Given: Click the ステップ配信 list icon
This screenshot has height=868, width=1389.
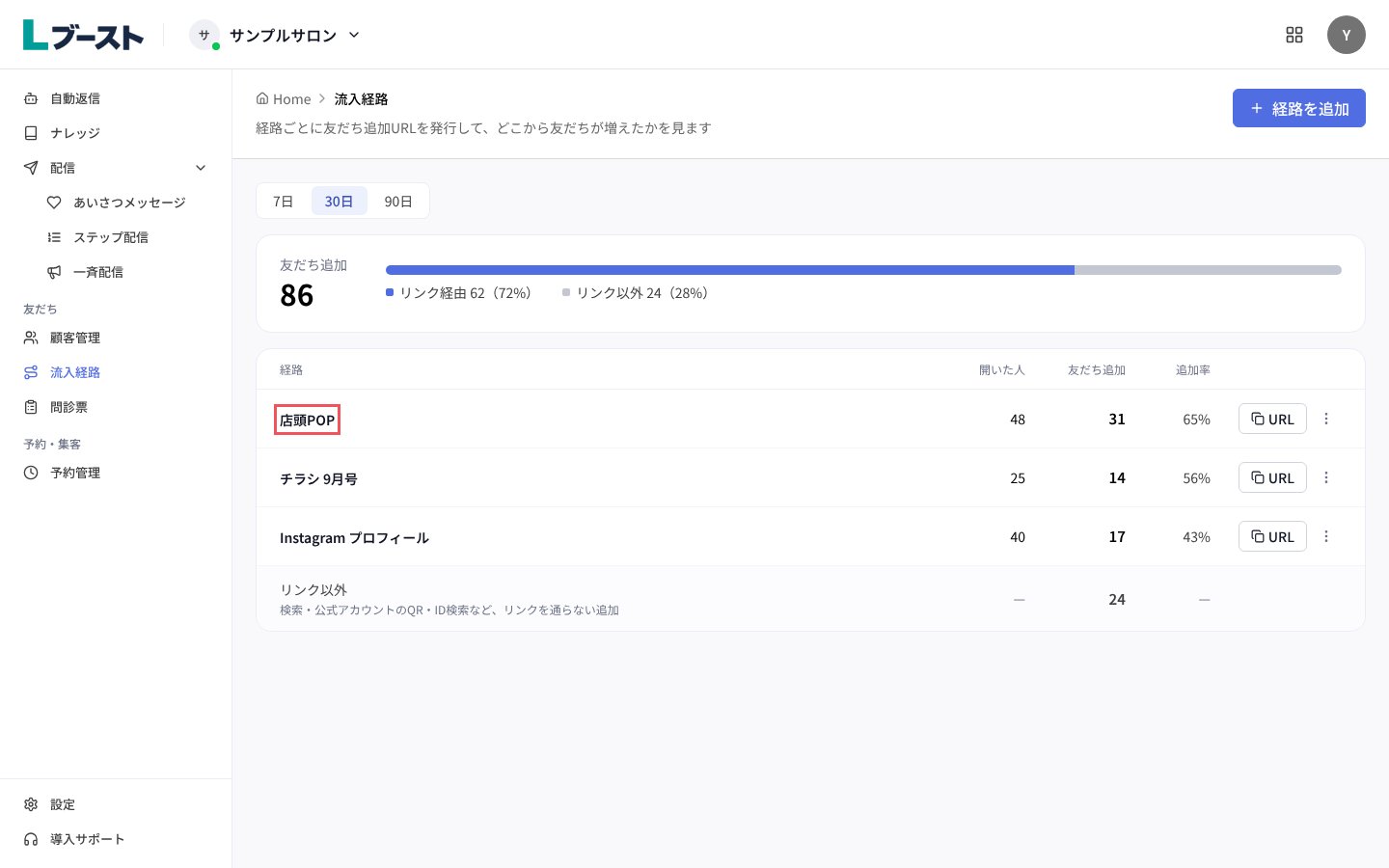Looking at the screenshot, I should point(54,237).
